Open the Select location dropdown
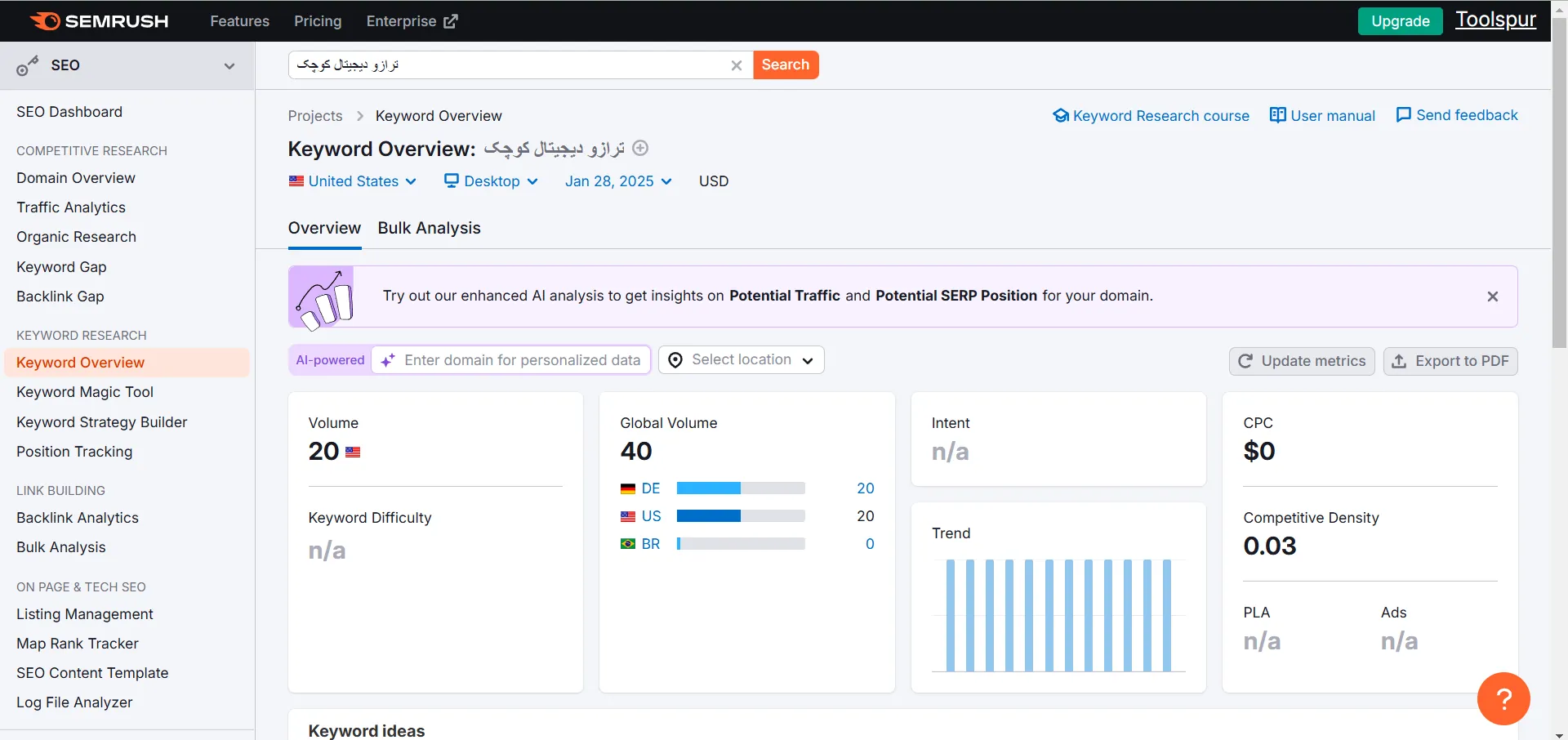 (742, 360)
